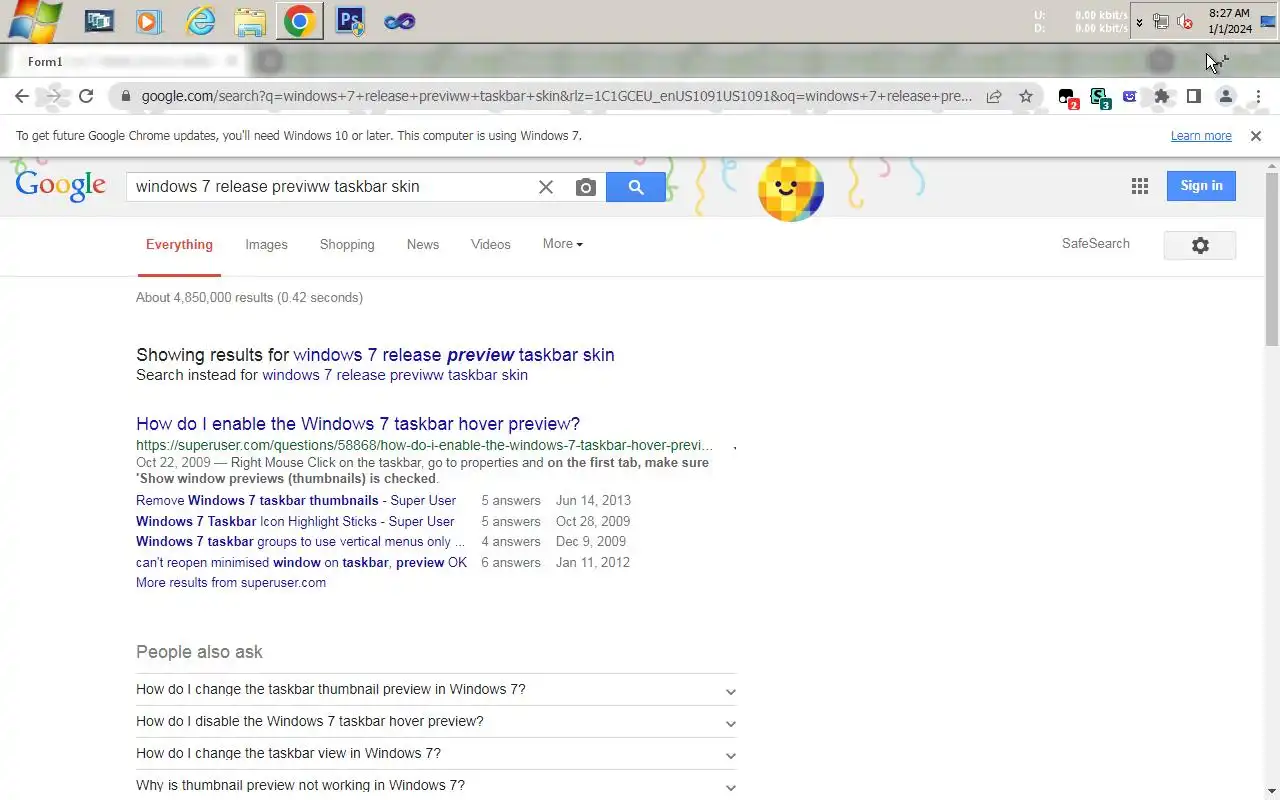Open 'Windows 7 Taskbar Icon Highlight Sticks' link
1280x800 pixels.
coord(295,522)
